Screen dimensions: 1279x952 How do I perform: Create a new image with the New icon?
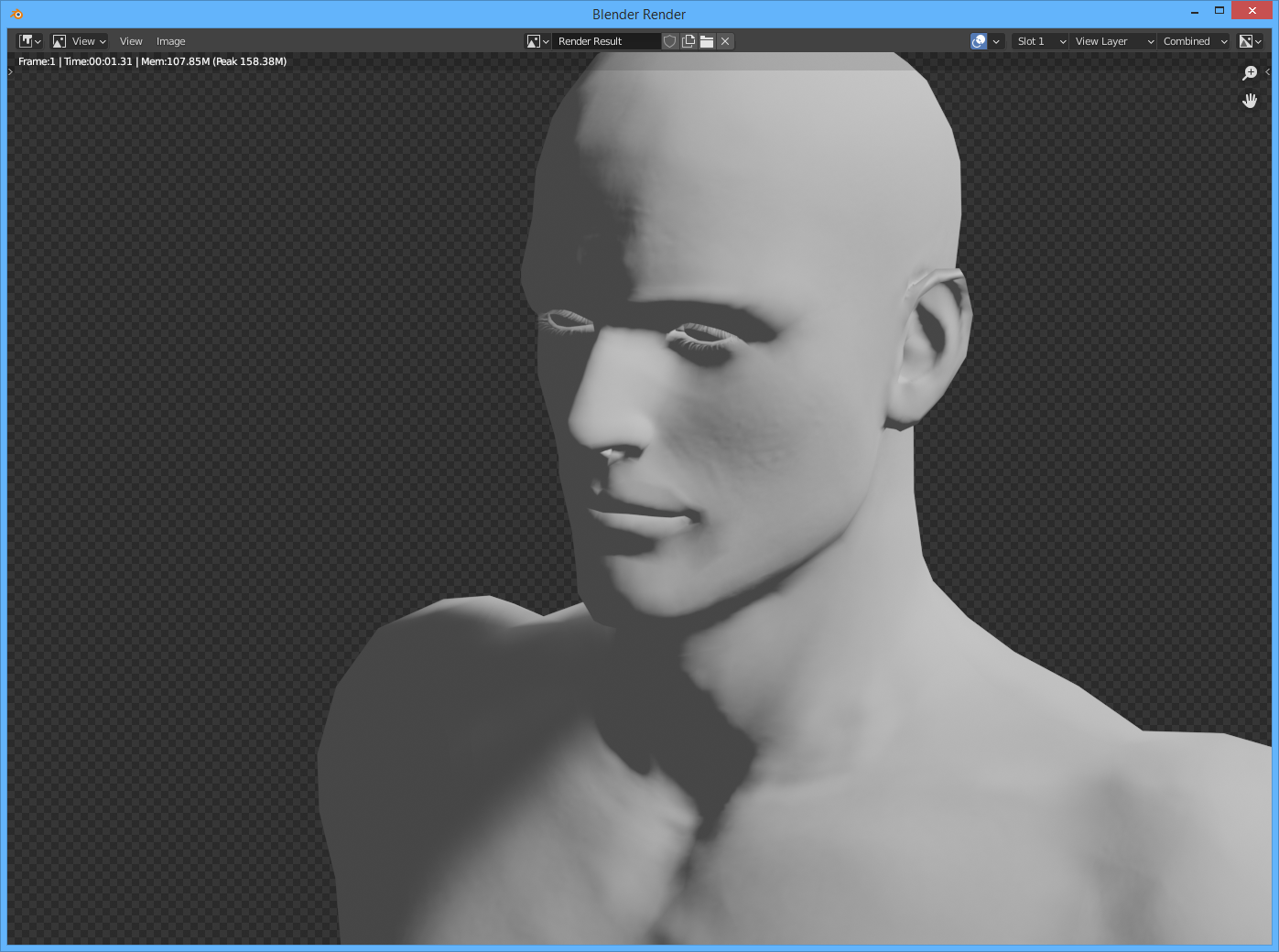(688, 40)
